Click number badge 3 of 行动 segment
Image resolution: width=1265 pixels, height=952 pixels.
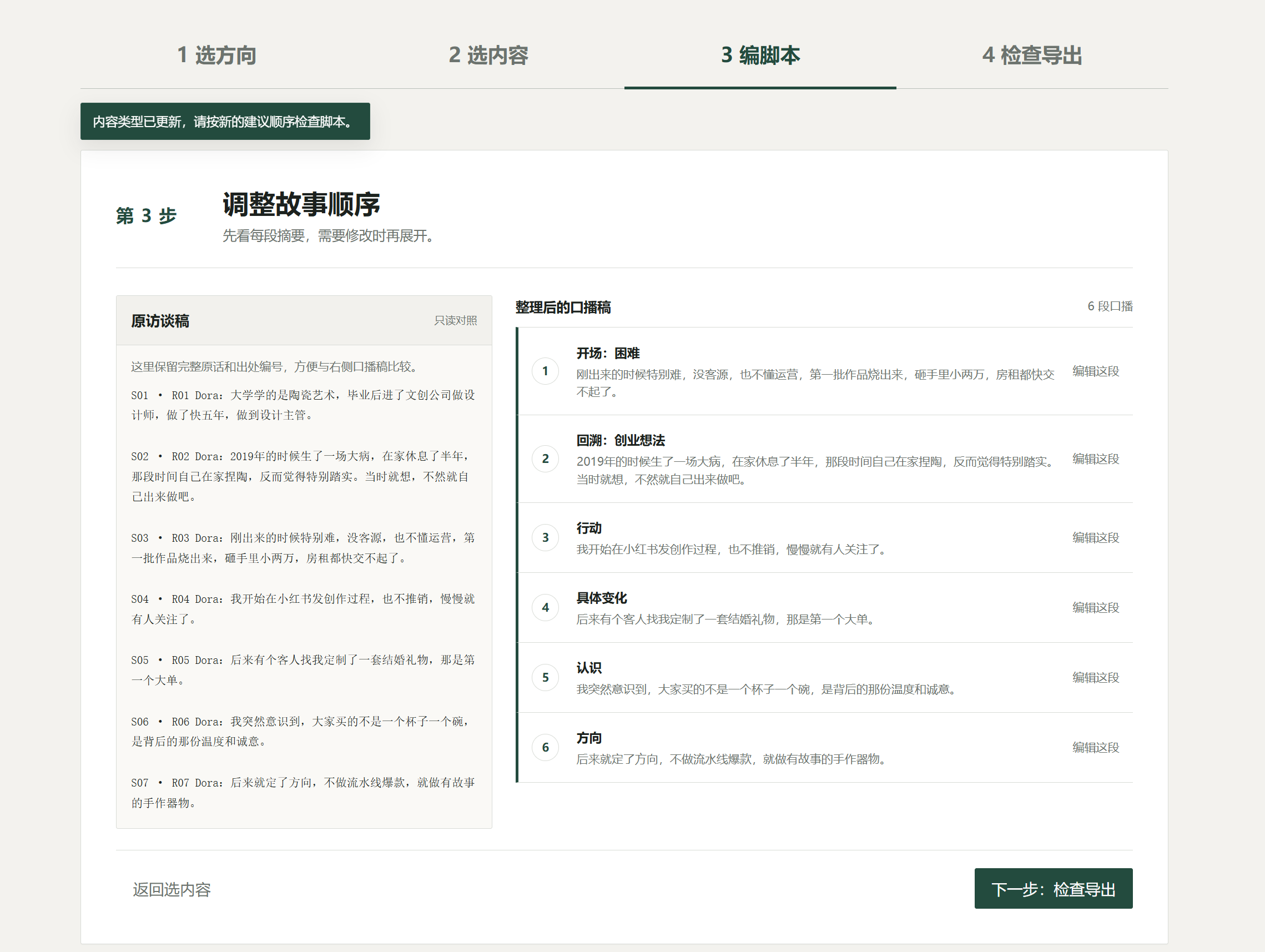tap(545, 537)
